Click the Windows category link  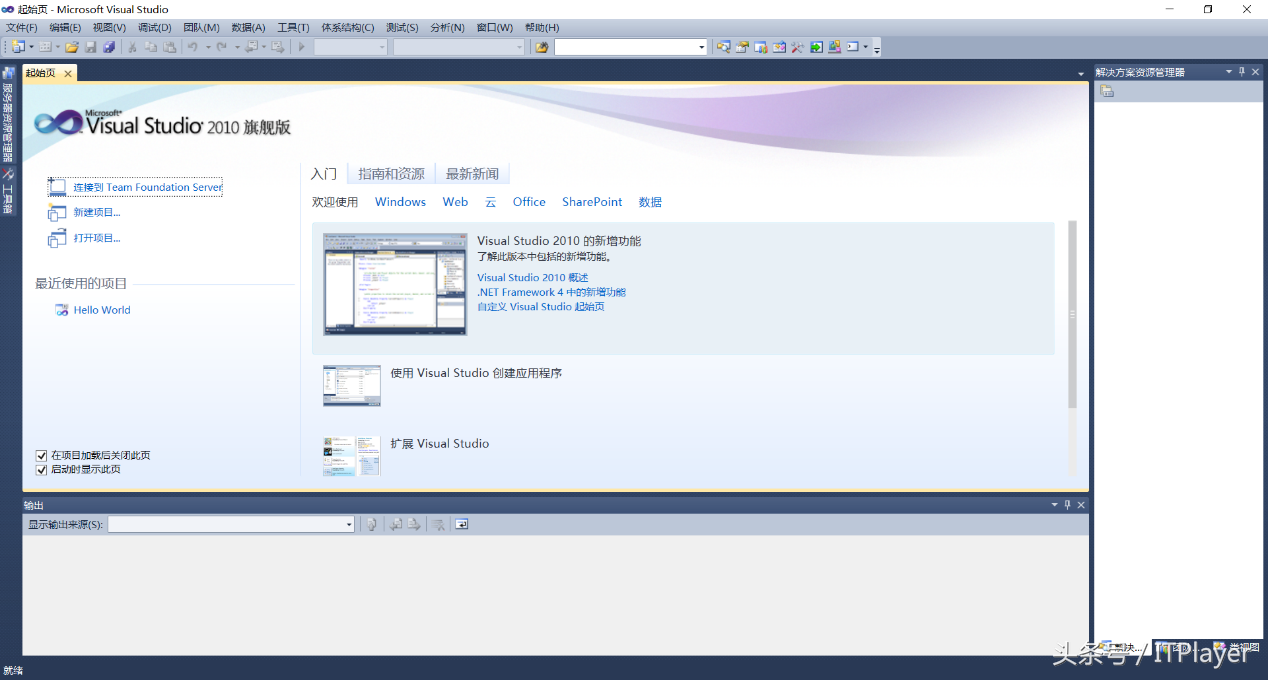[x=400, y=202]
